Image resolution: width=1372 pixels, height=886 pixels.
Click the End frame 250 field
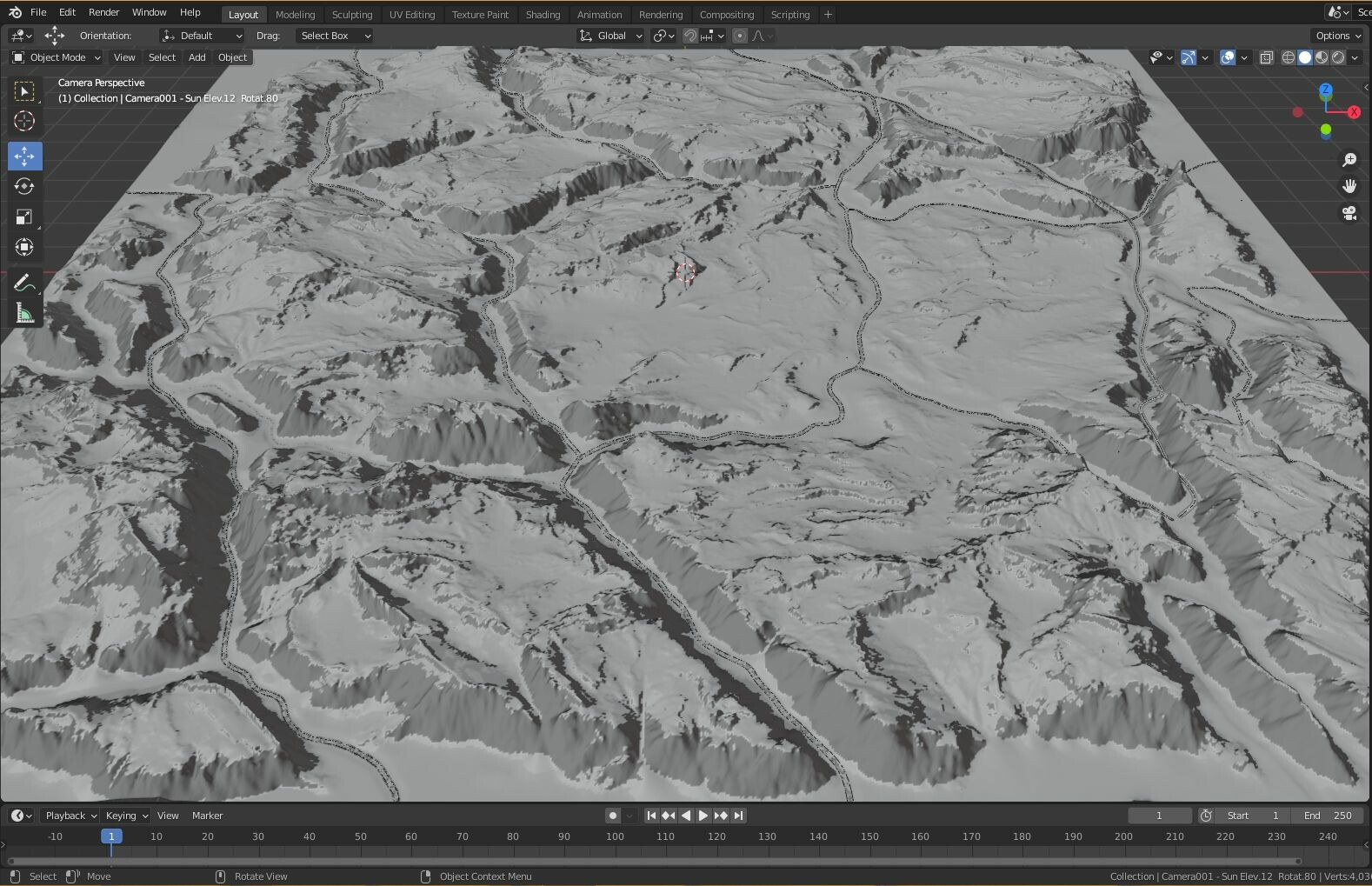pyautogui.click(x=1328, y=816)
